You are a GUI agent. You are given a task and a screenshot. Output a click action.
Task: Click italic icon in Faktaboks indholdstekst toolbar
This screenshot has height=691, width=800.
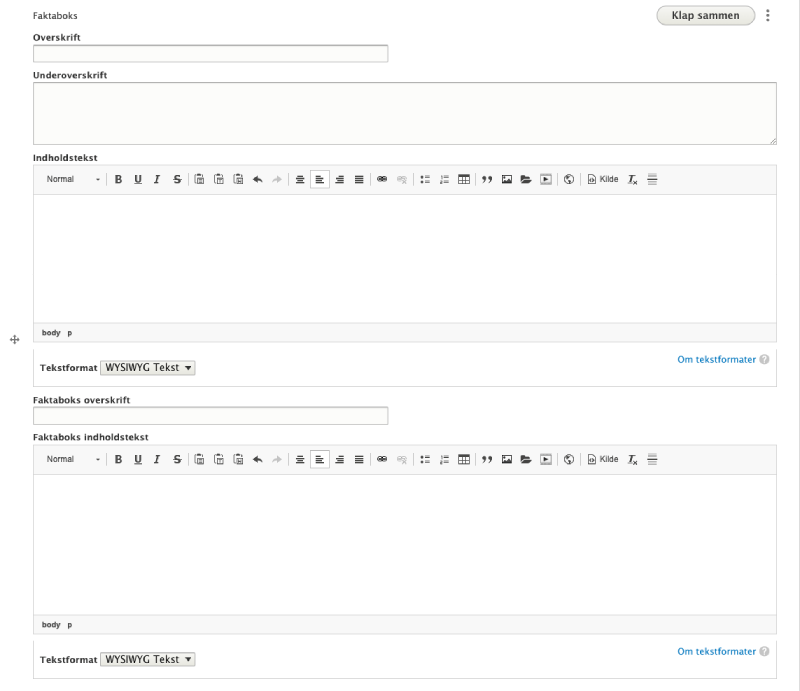(157, 460)
